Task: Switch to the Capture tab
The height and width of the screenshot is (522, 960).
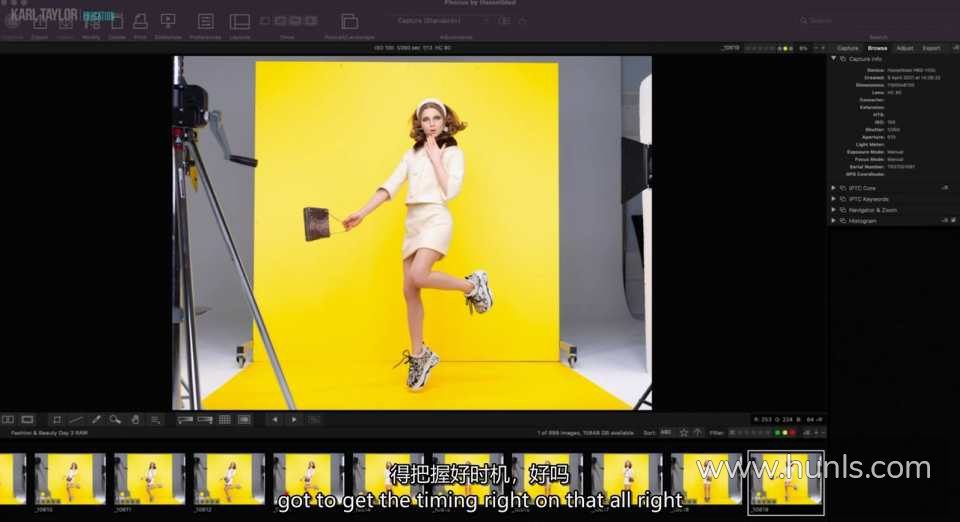Action: point(848,48)
